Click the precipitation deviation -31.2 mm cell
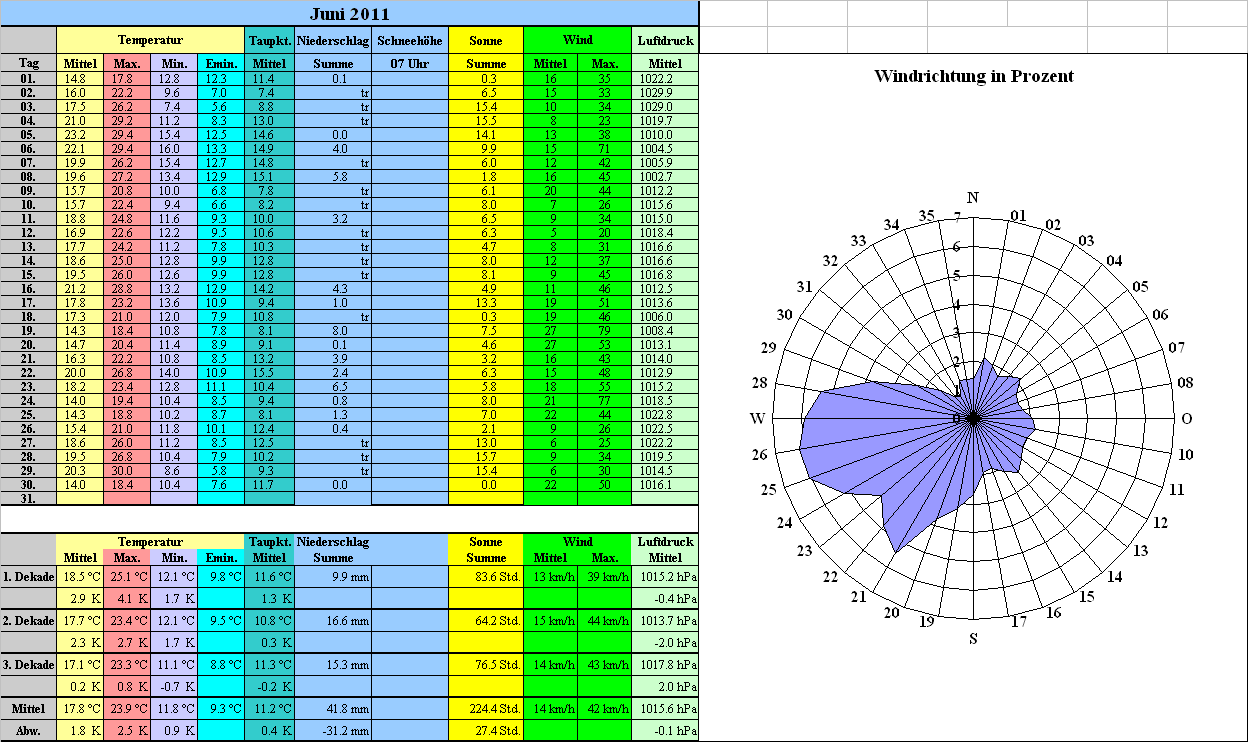The image size is (1248, 742). [x=333, y=730]
